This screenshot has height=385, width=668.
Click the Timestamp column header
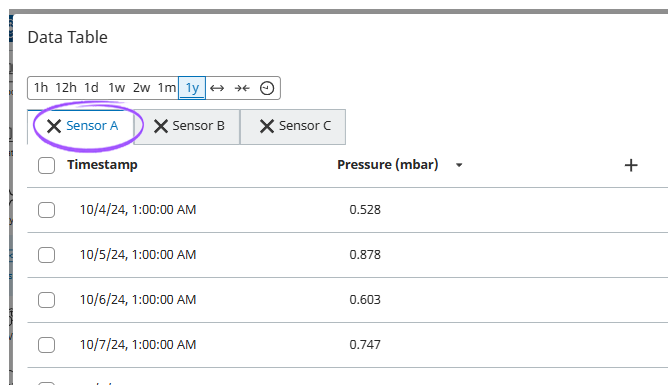click(102, 165)
